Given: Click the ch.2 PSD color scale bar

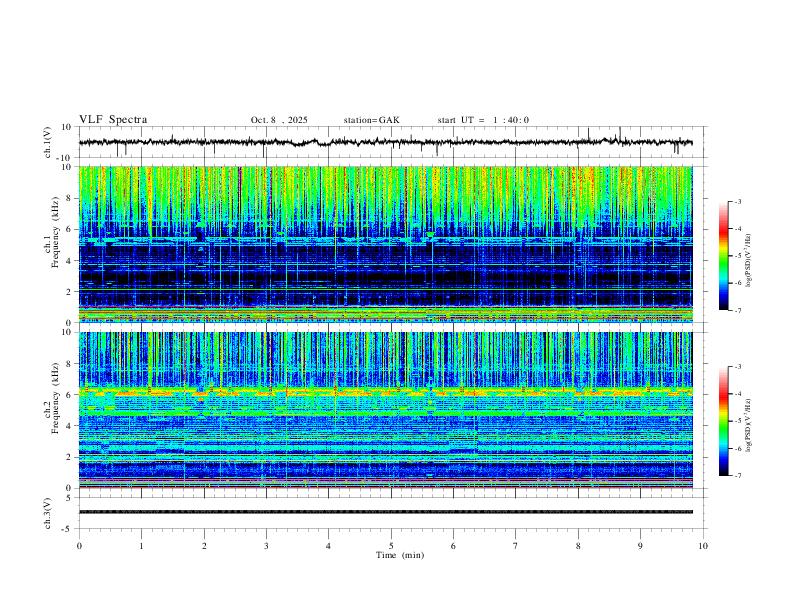Looking at the screenshot, I should [723, 421].
